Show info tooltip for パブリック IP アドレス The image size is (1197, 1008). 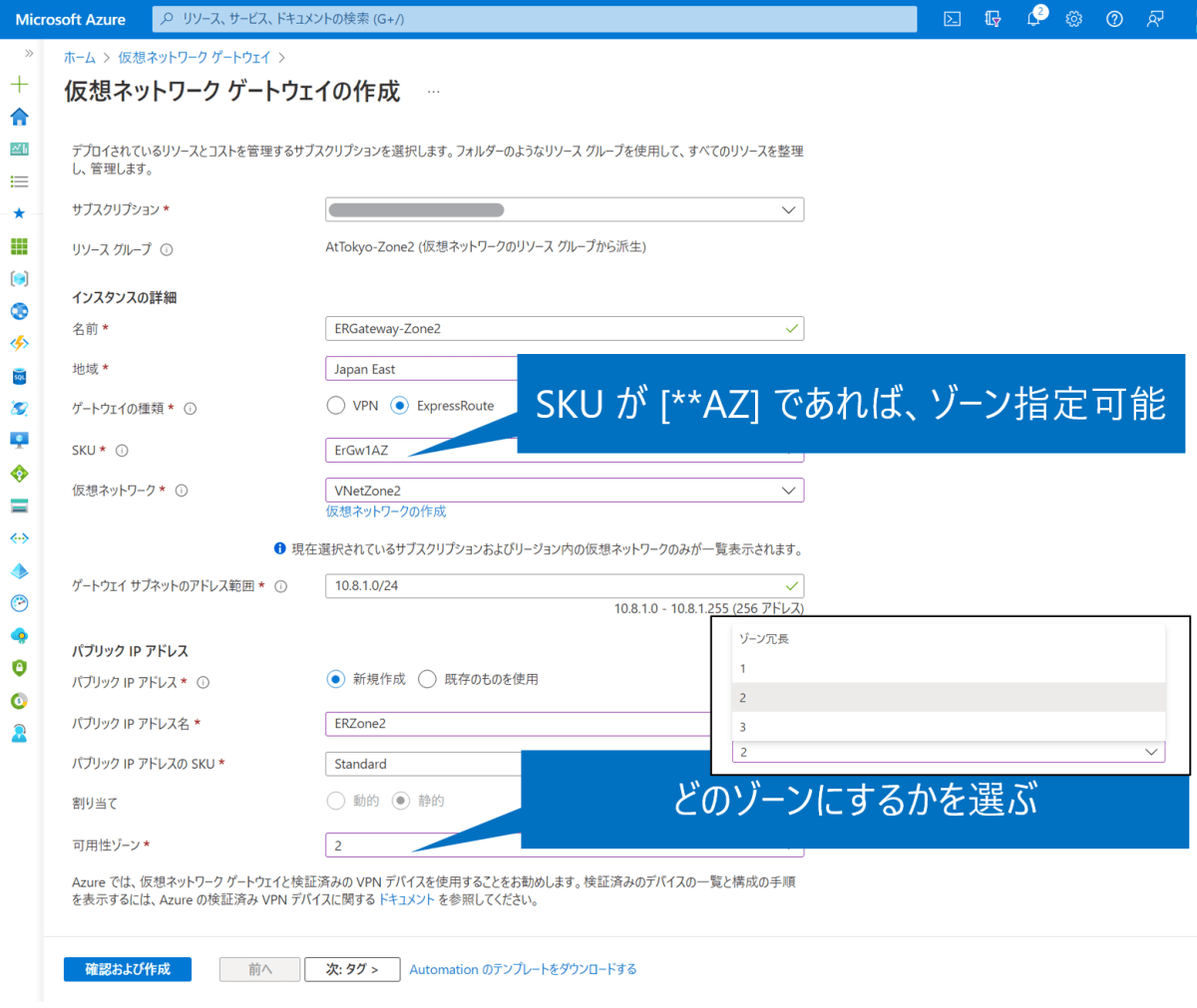[203, 683]
